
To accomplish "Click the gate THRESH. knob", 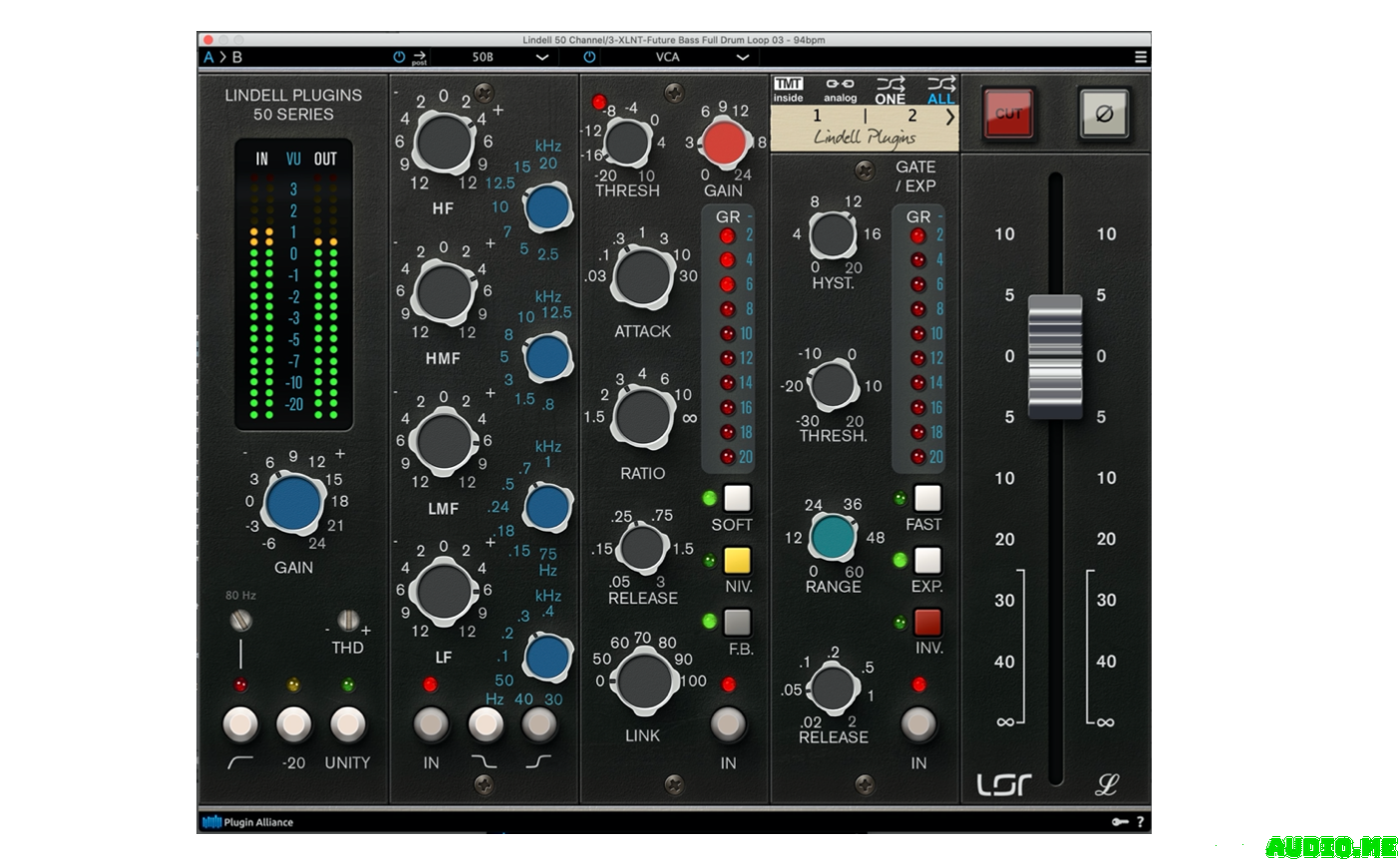I will coord(832,386).
